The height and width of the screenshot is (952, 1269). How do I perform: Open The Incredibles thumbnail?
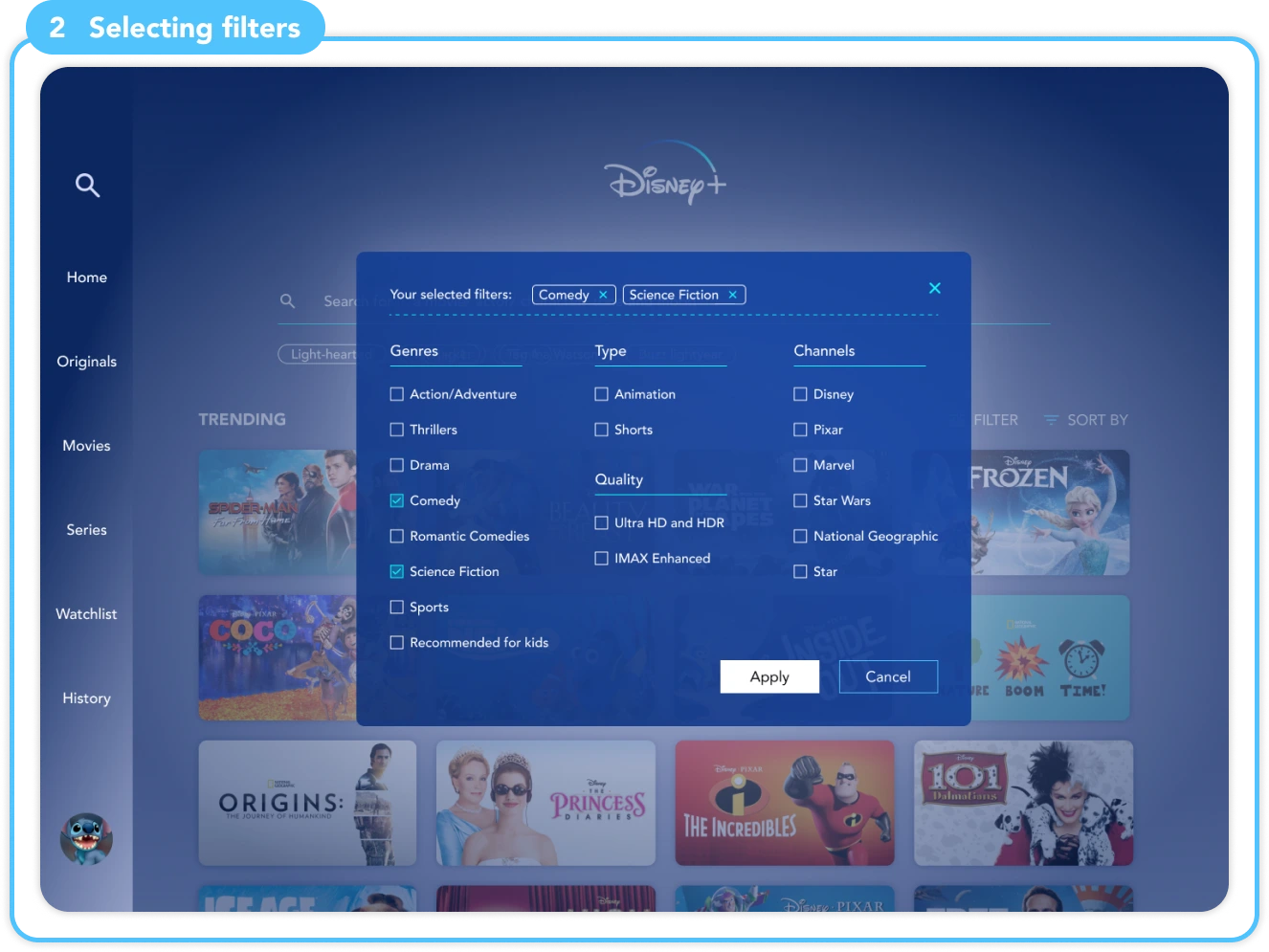click(785, 803)
